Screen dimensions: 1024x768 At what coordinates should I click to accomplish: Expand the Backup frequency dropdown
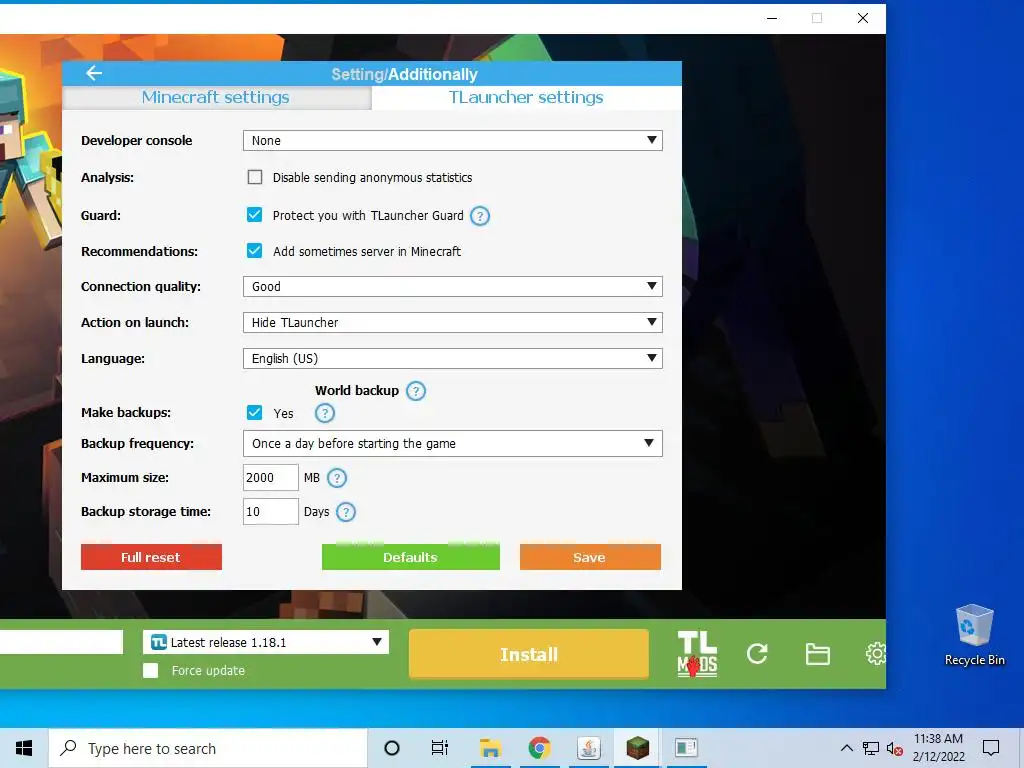pyautogui.click(x=453, y=443)
